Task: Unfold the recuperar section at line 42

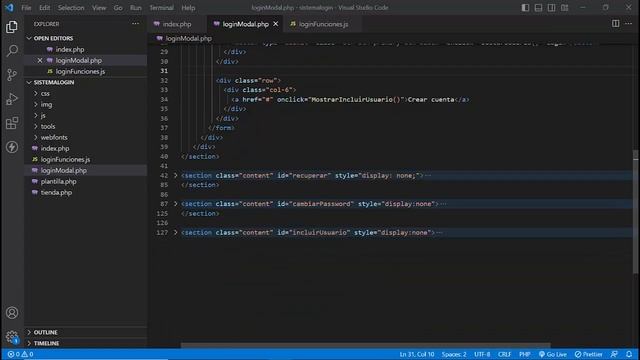Action: 176,176
